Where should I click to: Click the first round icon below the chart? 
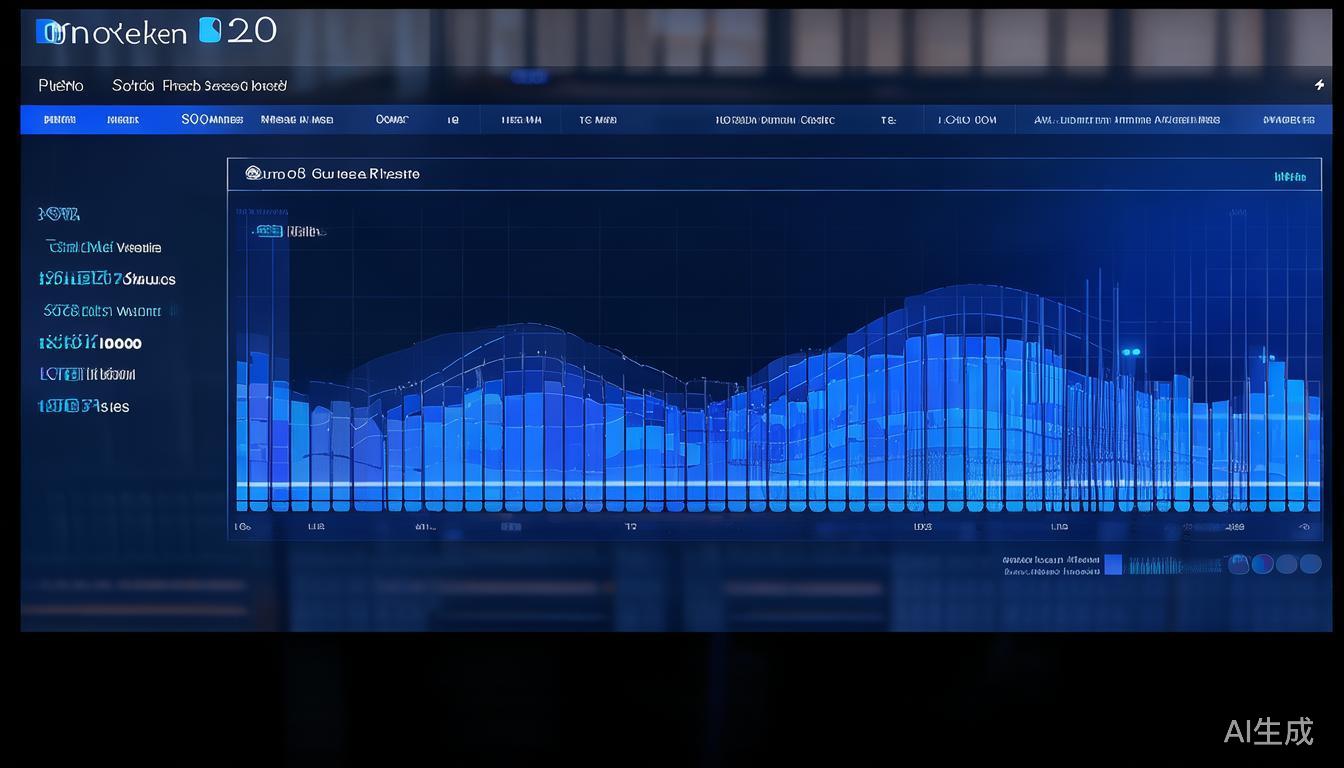pos(1239,564)
